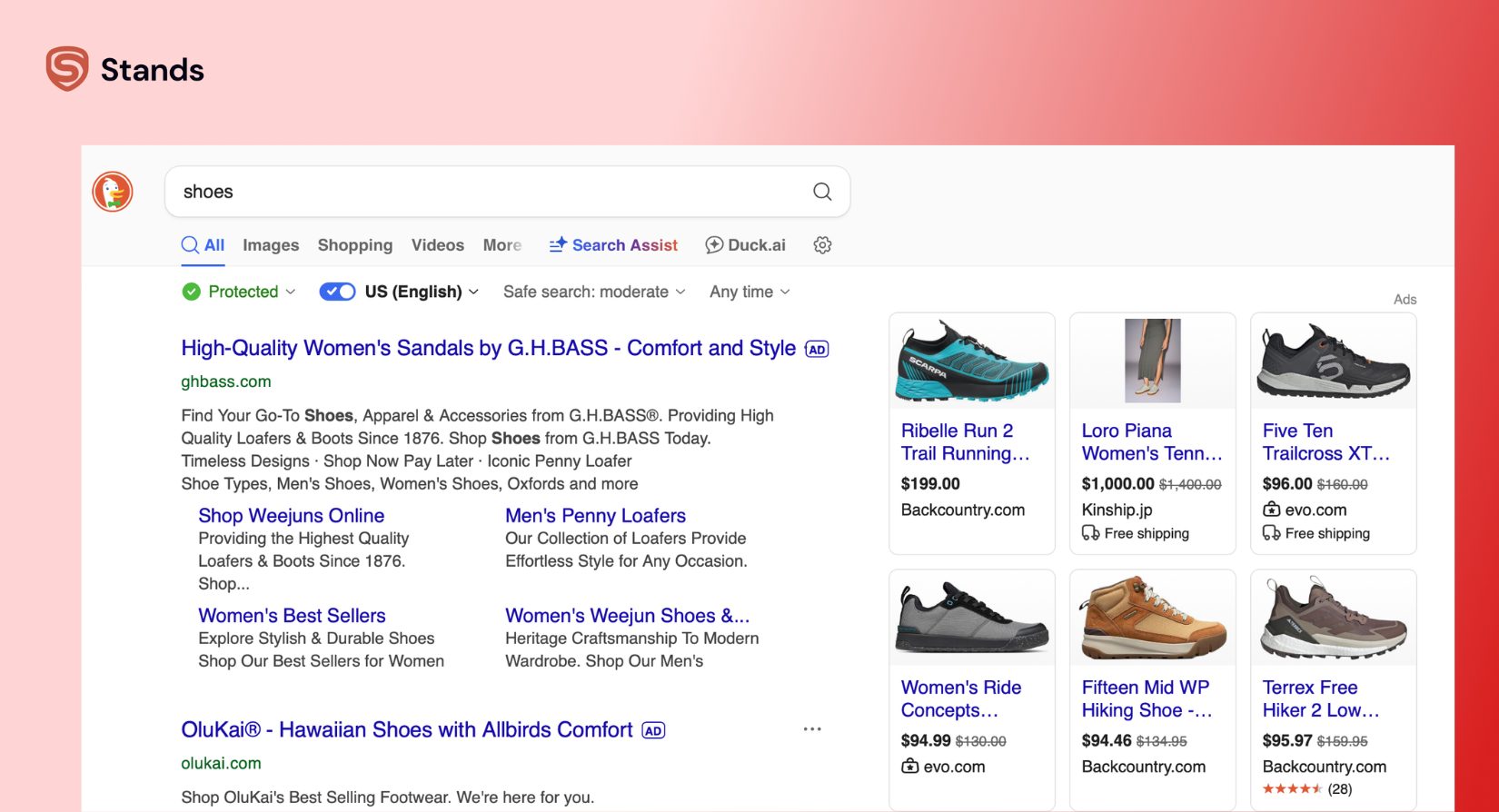Open the Loro Piana Women's Tenn product link
The height and width of the screenshot is (812, 1499).
[x=1152, y=441]
